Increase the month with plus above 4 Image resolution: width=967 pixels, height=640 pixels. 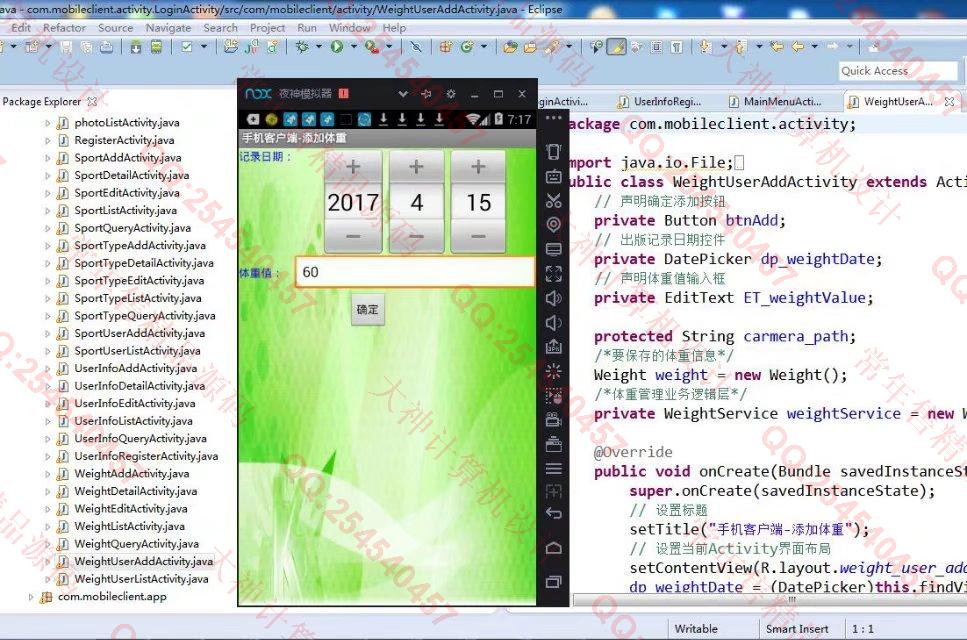(x=416, y=167)
